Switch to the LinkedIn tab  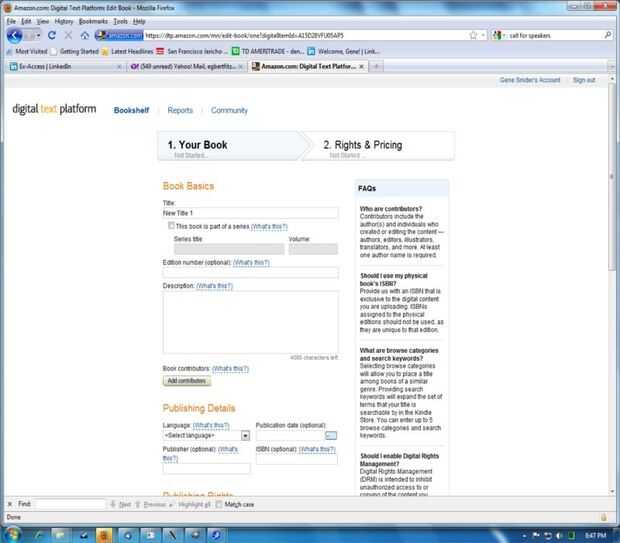click(x=65, y=66)
